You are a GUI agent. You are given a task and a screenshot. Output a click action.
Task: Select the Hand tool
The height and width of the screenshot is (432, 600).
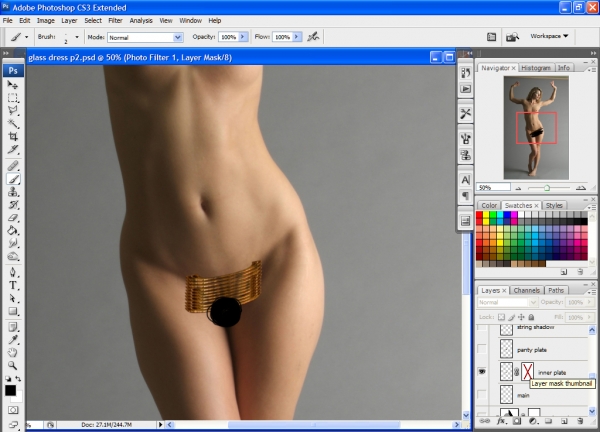tap(13, 352)
